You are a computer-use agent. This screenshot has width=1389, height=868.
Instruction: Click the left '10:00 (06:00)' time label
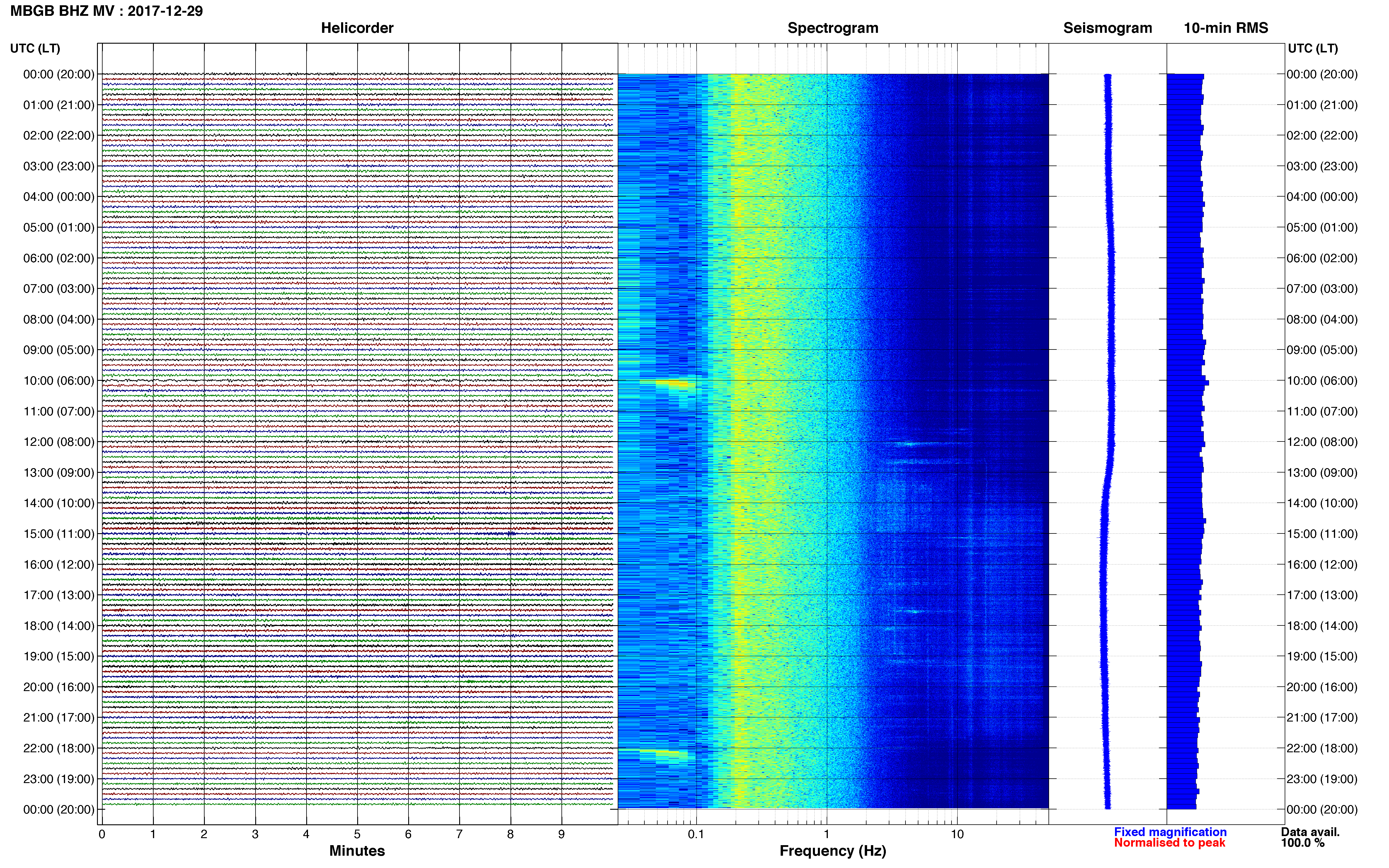coord(59,381)
